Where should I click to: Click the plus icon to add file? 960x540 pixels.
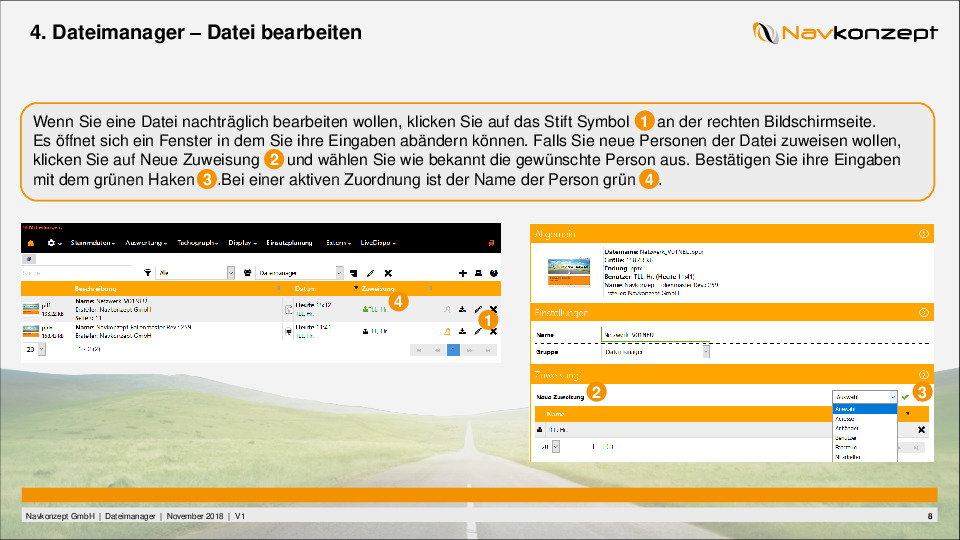tap(463, 272)
